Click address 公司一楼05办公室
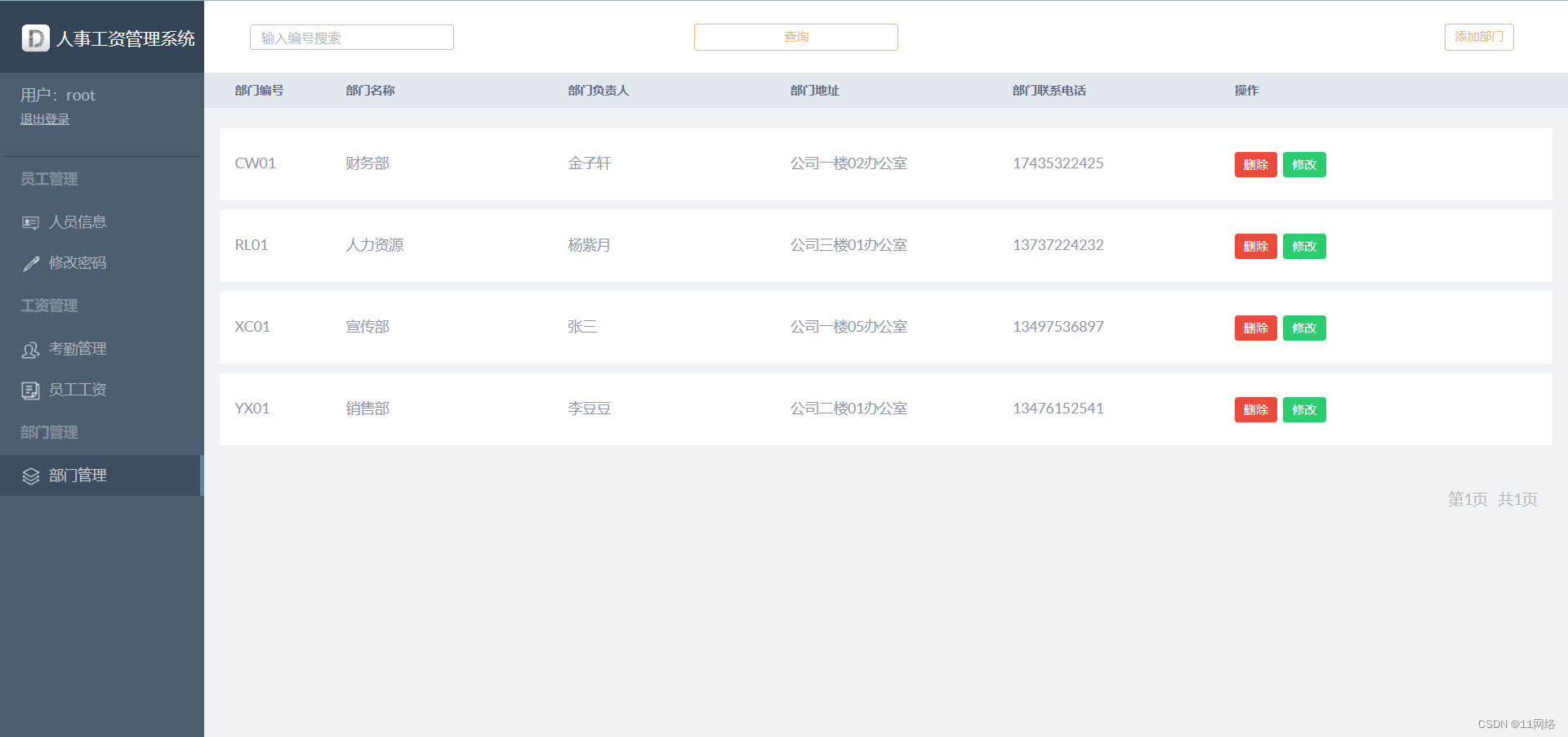 click(849, 327)
